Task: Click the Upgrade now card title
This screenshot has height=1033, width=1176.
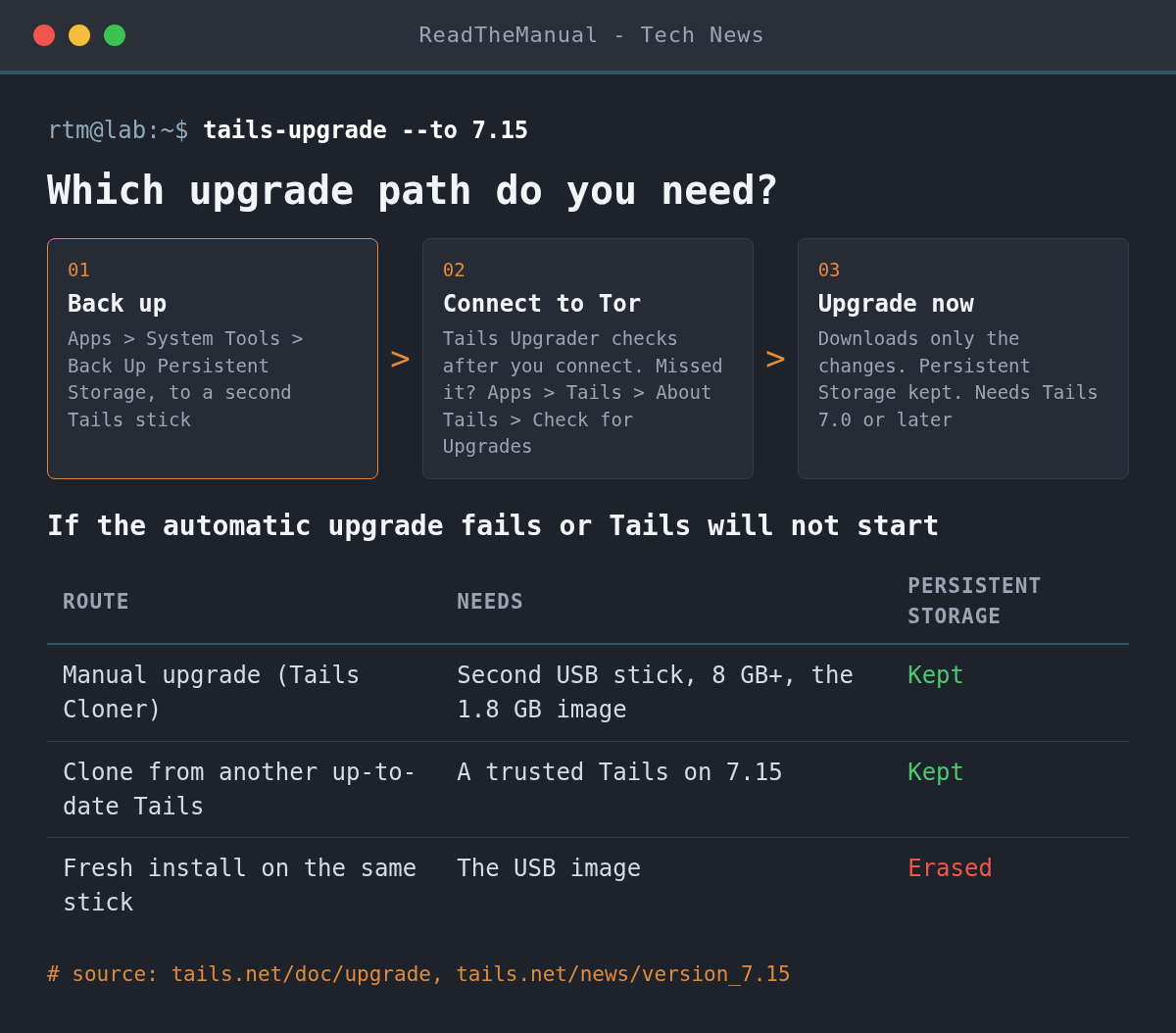Action: [896, 304]
